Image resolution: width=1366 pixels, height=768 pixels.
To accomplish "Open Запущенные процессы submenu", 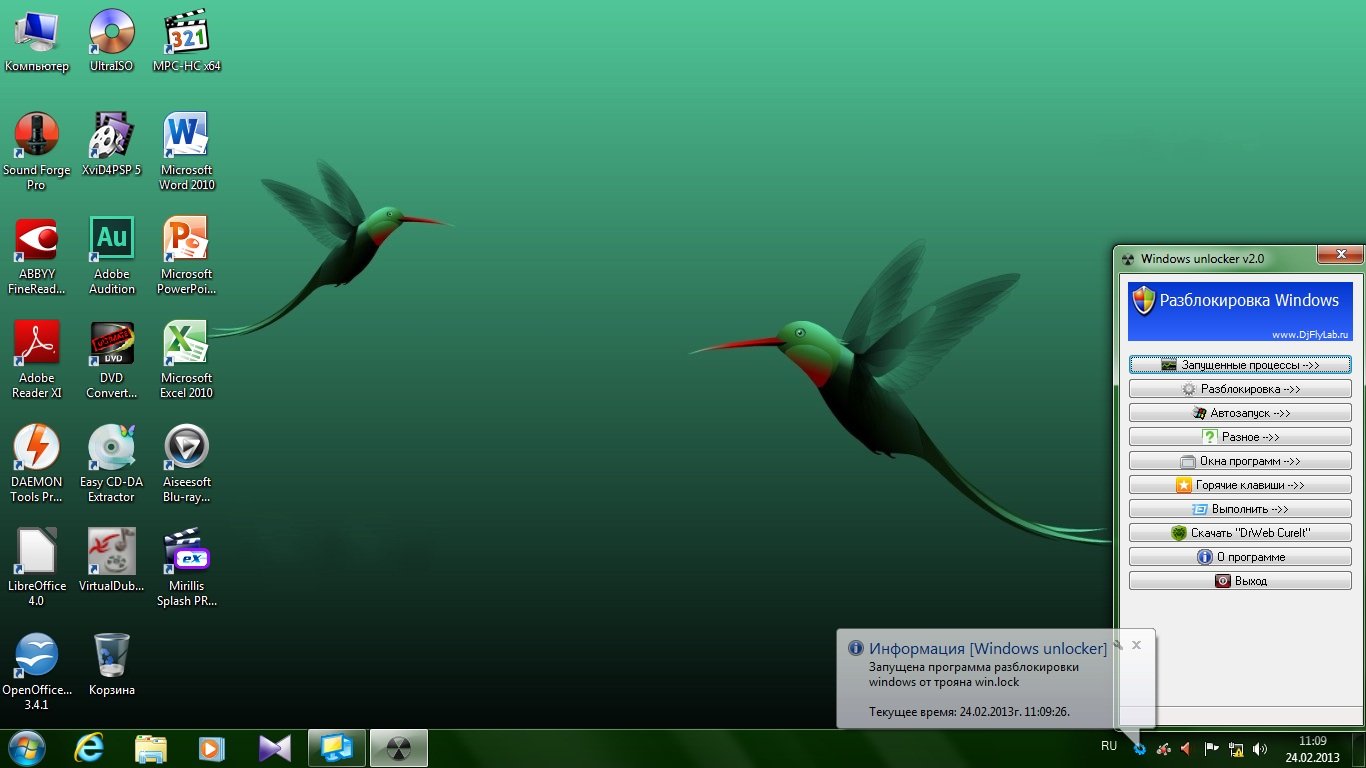I will point(1240,365).
